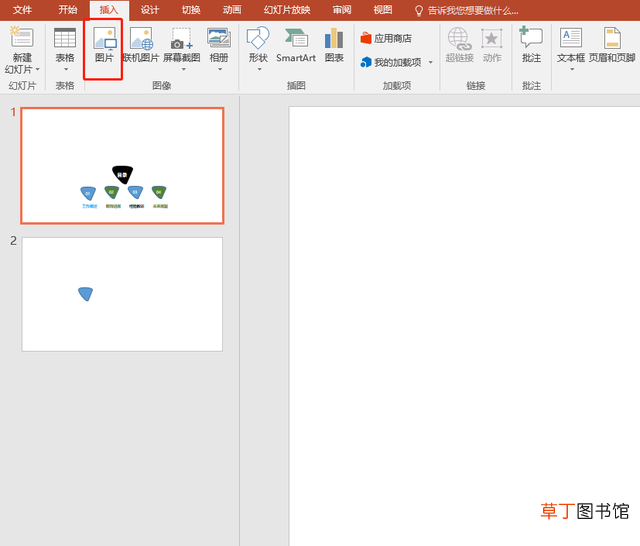Click Header and Footer (页眉和页脚) icon
640x546 pixels.
(612, 38)
